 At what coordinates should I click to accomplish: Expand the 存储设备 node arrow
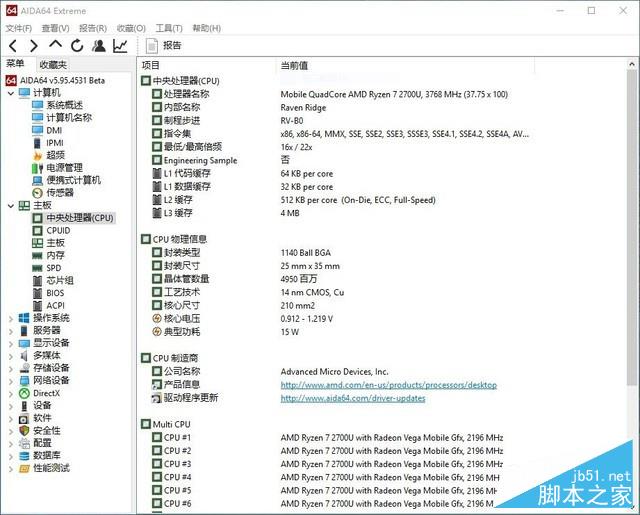click(11, 368)
